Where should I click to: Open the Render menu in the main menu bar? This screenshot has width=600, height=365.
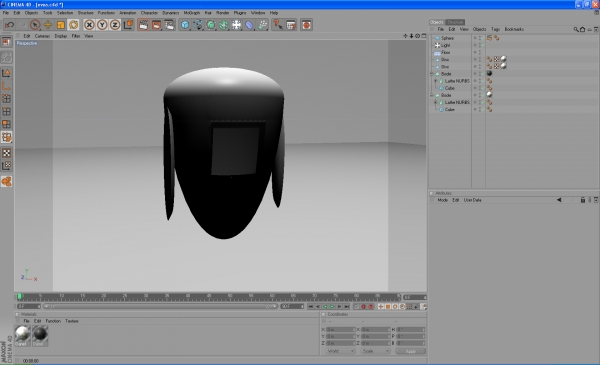(222, 13)
